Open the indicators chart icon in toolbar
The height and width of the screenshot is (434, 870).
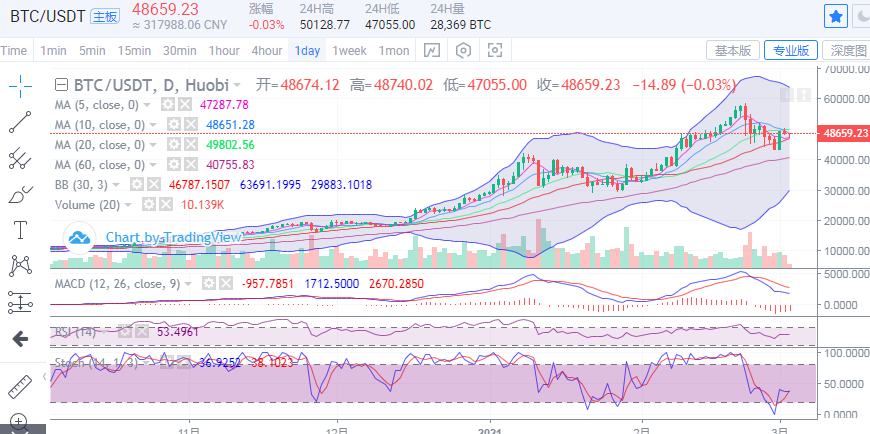click(x=432, y=51)
